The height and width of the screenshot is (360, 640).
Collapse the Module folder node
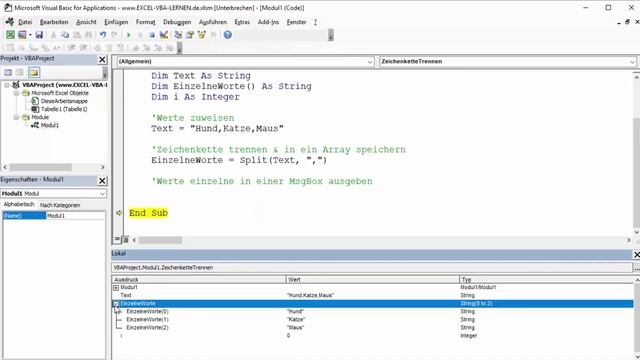16,117
